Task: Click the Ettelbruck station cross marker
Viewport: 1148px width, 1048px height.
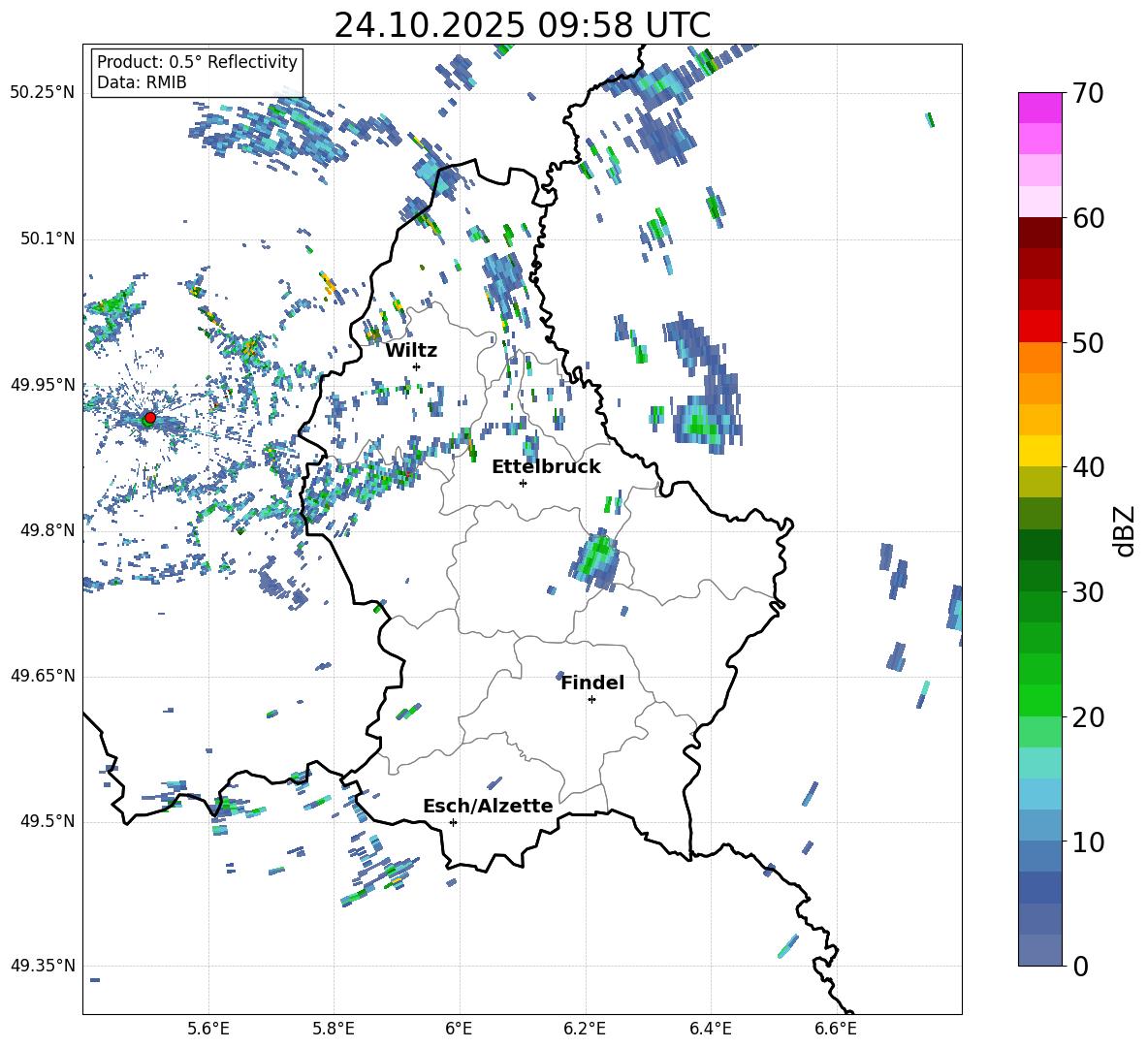Action: tap(523, 483)
